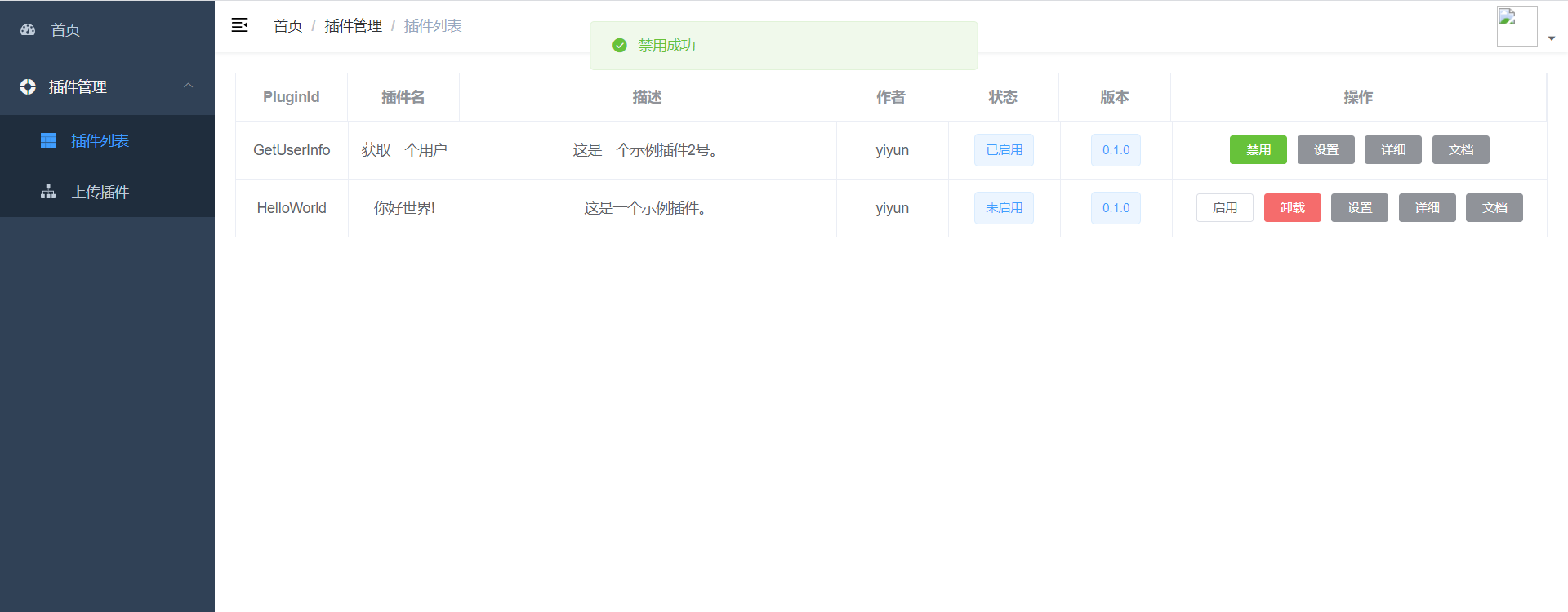The height and width of the screenshot is (612, 1568).
Task: Click plugin name 获取一个用户
Action: (404, 150)
